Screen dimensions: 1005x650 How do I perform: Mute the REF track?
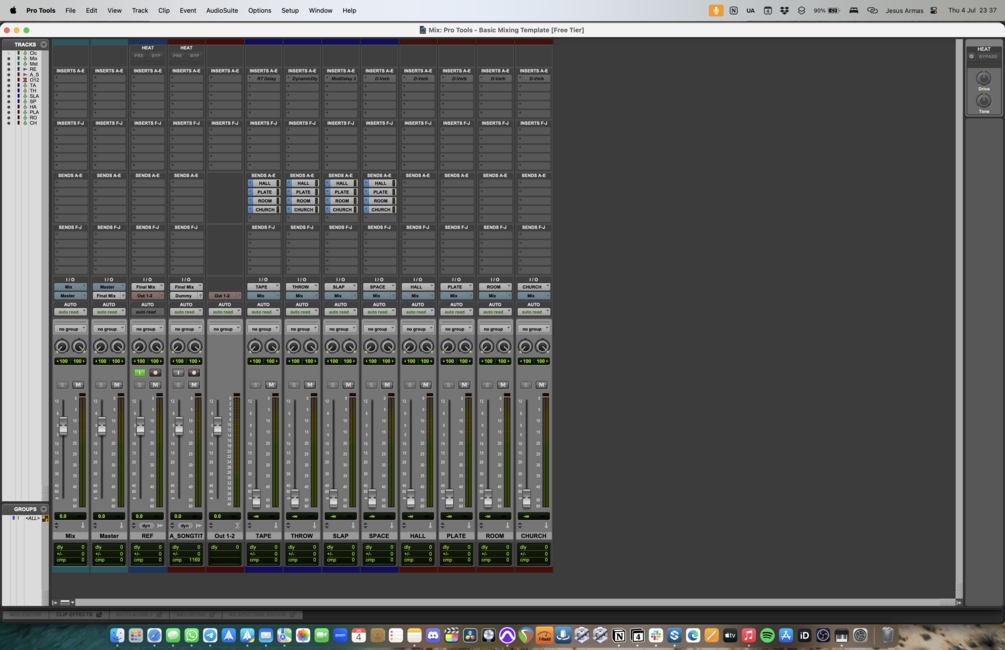coord(155,385)
